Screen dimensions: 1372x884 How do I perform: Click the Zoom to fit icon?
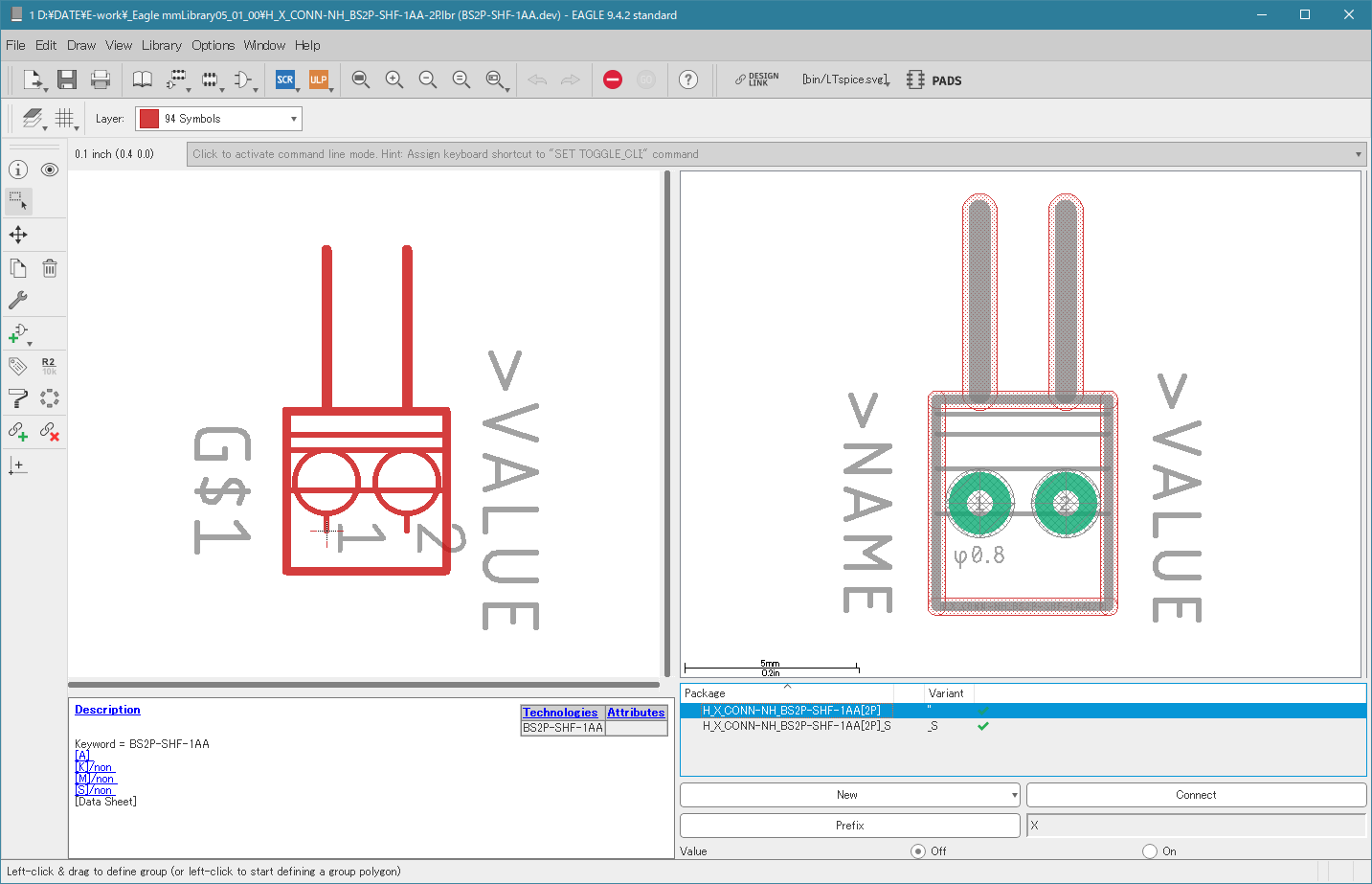(361, 79)
